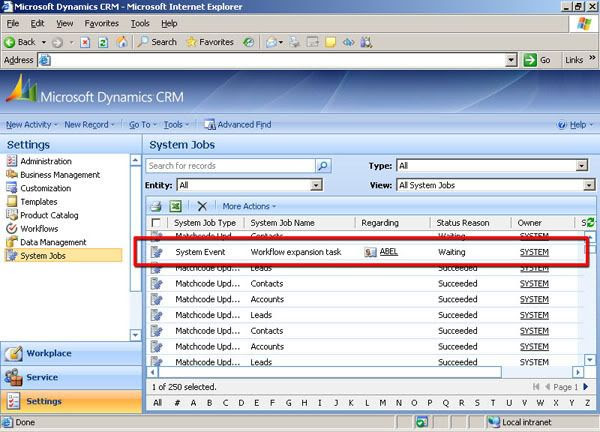Screen dimensions: 600x432
Task: Toggle the select-all checkbox in grid header
Action: 156,223
